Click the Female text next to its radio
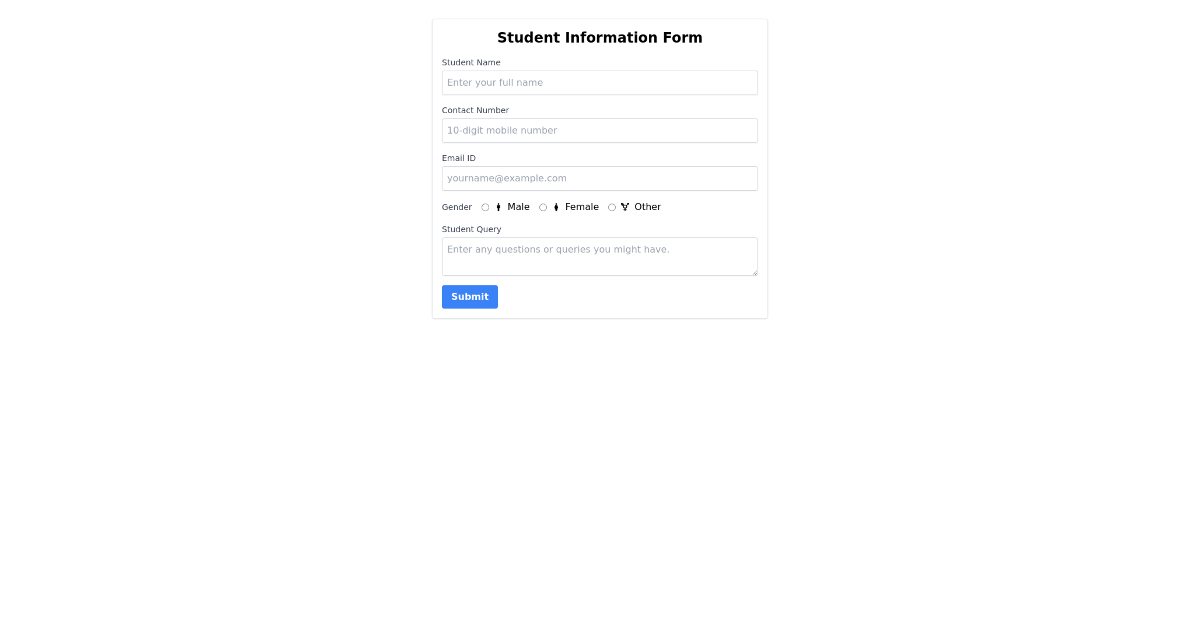This screenshot has height=630, width=1200. click(x=582, y=207)
